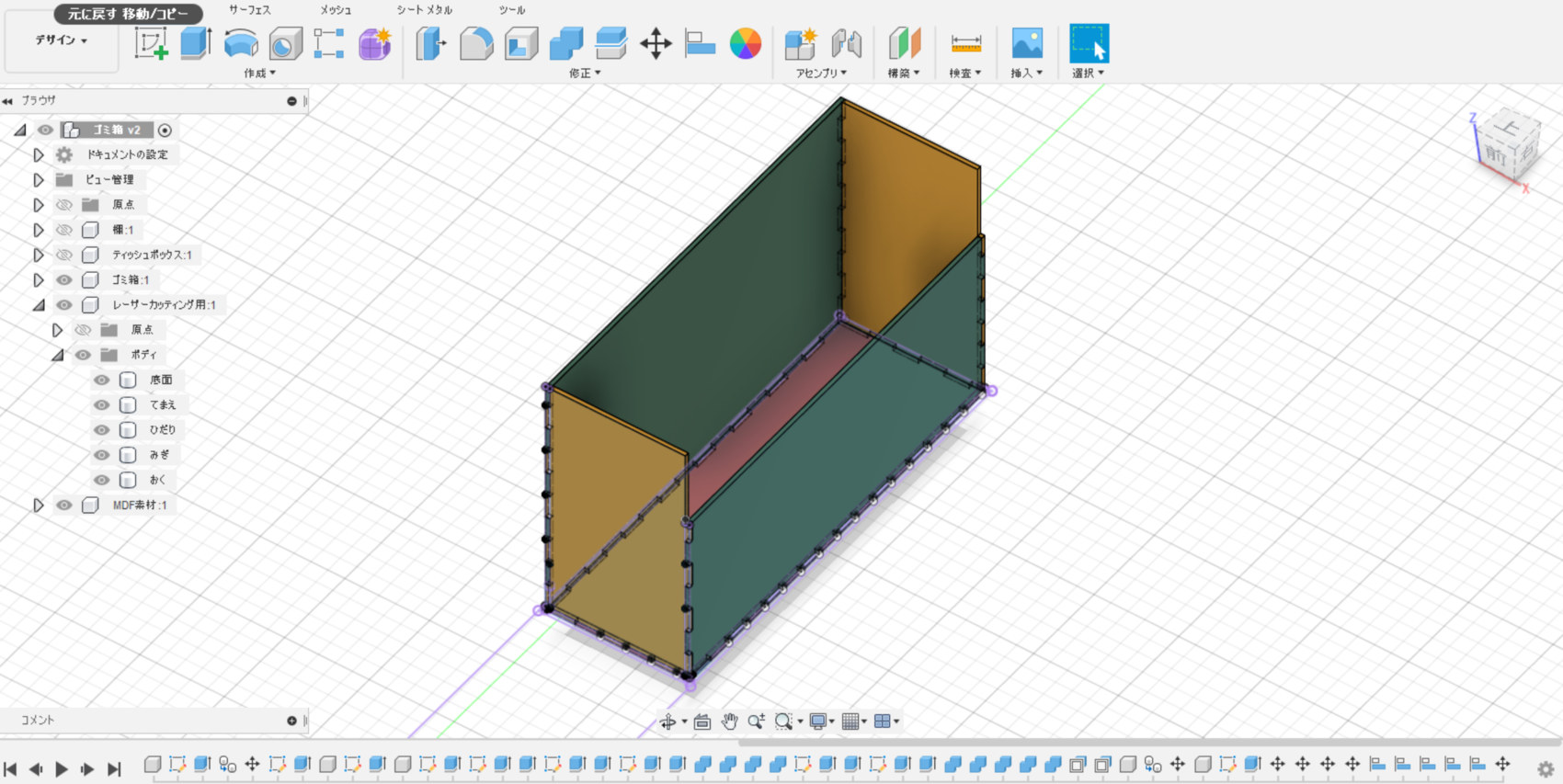Collapse the ボディ folder
This screenshot has width=1563, height=784.
[58, 355]
